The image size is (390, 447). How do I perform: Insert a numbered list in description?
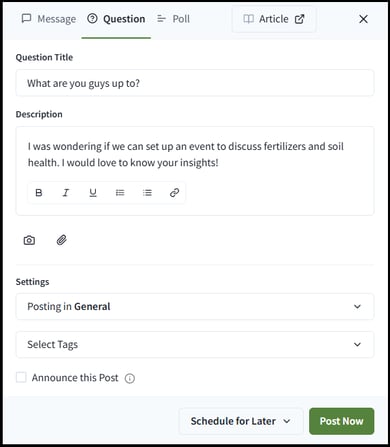[x=147, y=193]
